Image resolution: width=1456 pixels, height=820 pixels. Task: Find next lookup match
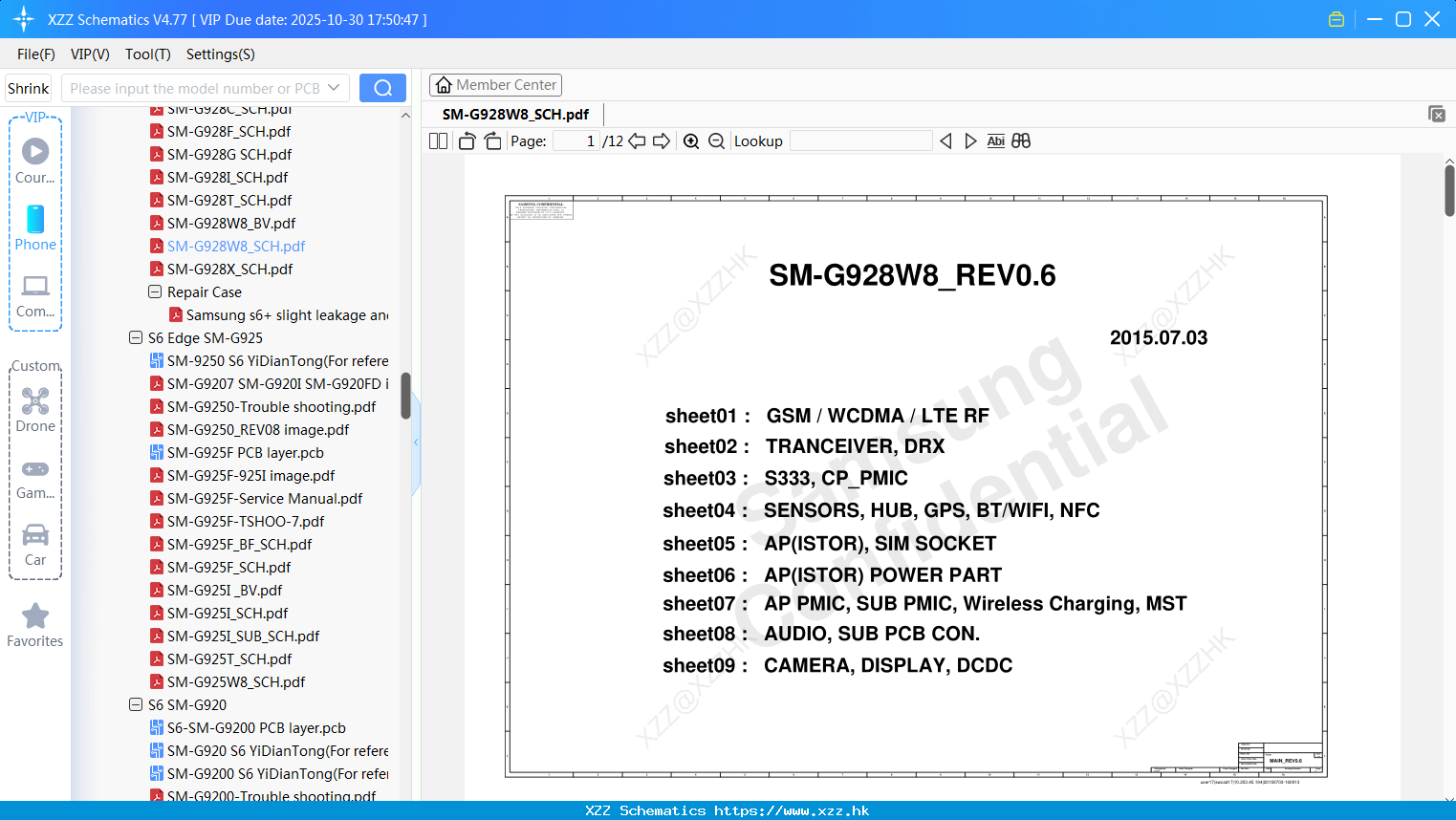pyautogui.click(x=970, y=140)
